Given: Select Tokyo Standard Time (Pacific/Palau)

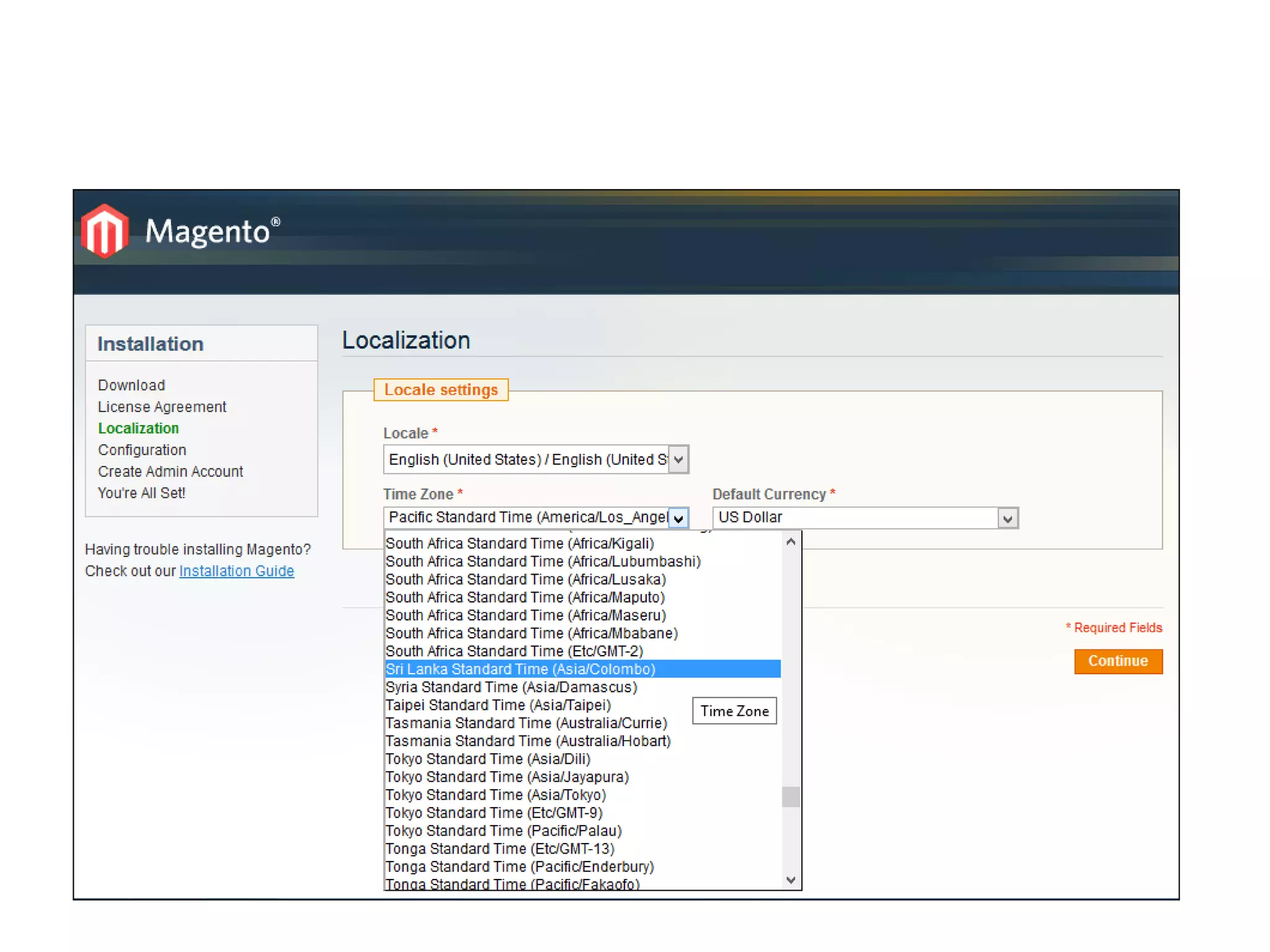Looking at the screenshot, I should click(x=504, y=831).
